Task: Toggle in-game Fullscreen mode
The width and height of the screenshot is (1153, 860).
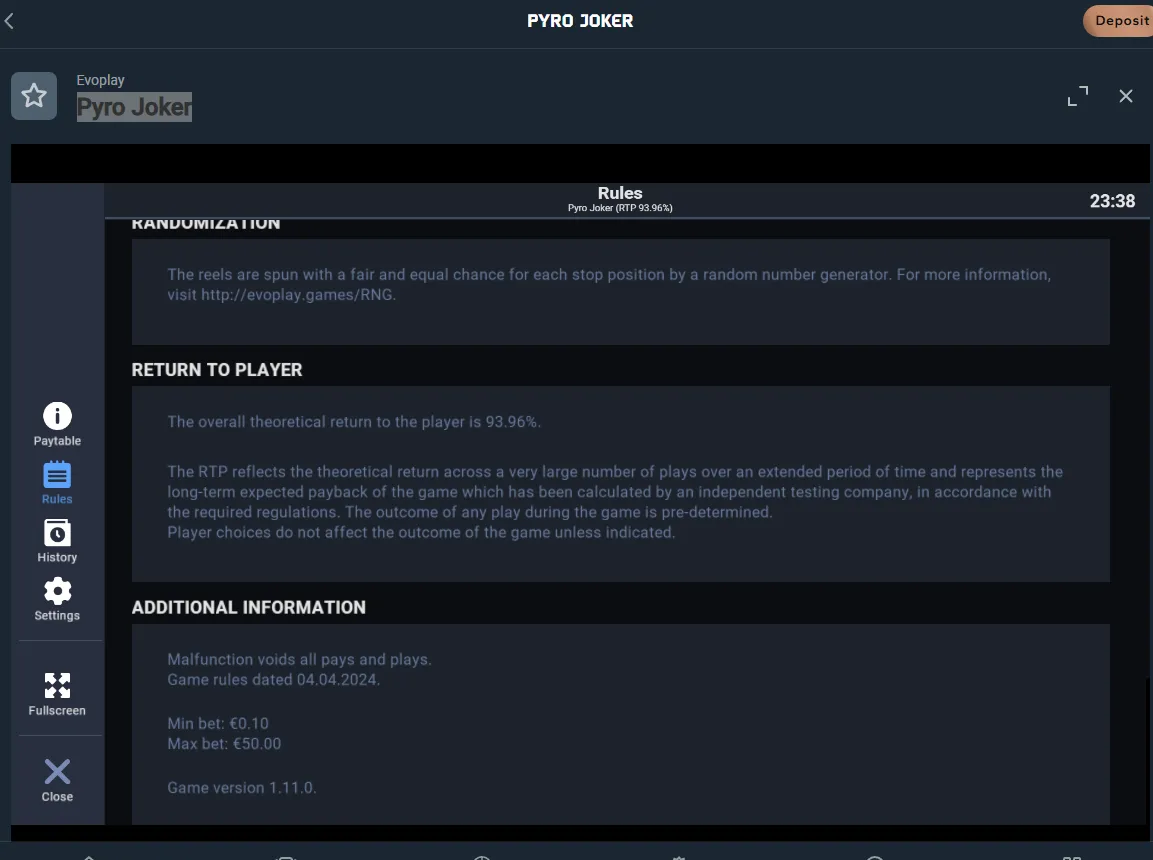Action: click(57, 694)
